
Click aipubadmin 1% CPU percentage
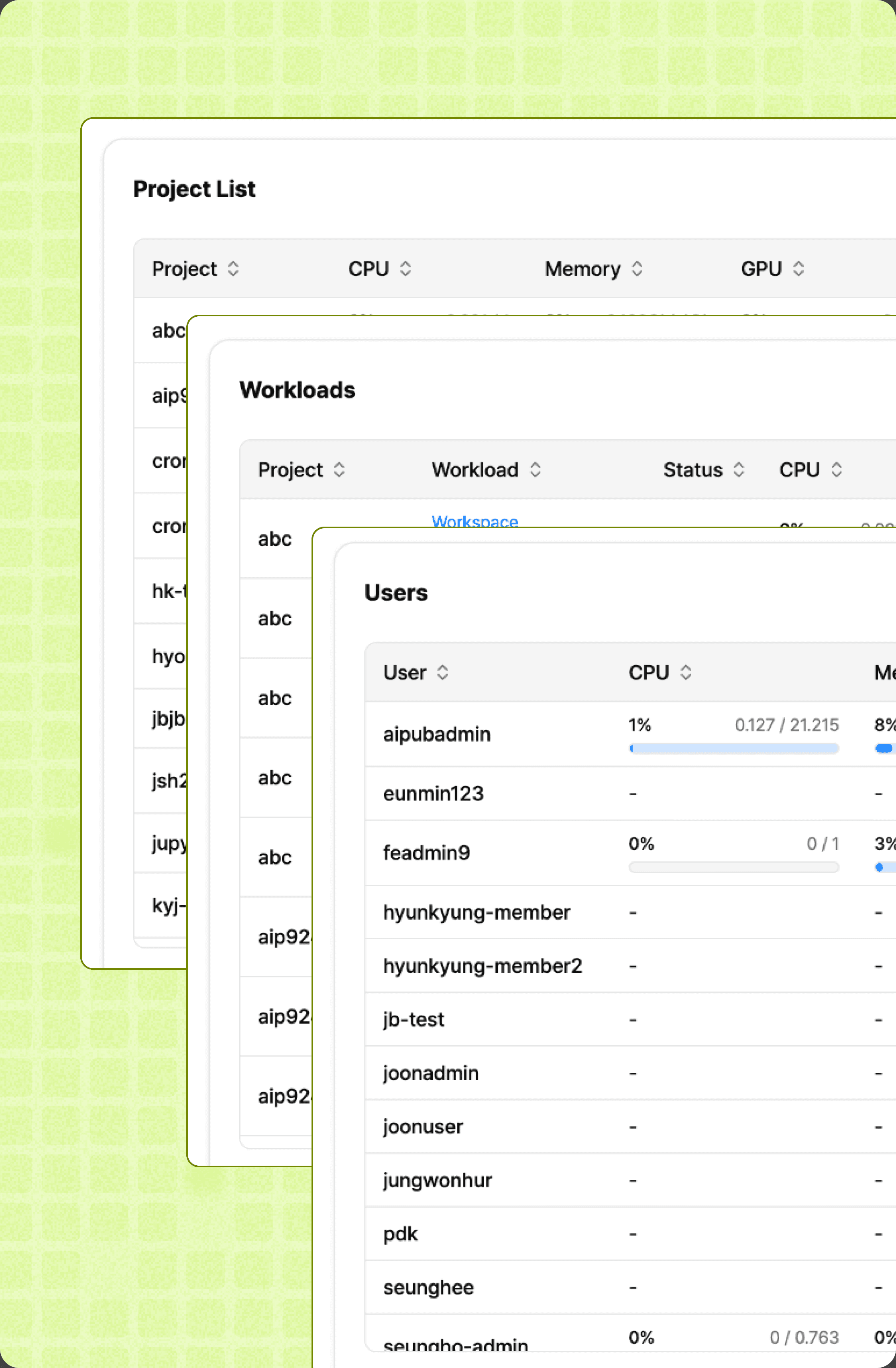pyautogui.click(x=639, y=725)
